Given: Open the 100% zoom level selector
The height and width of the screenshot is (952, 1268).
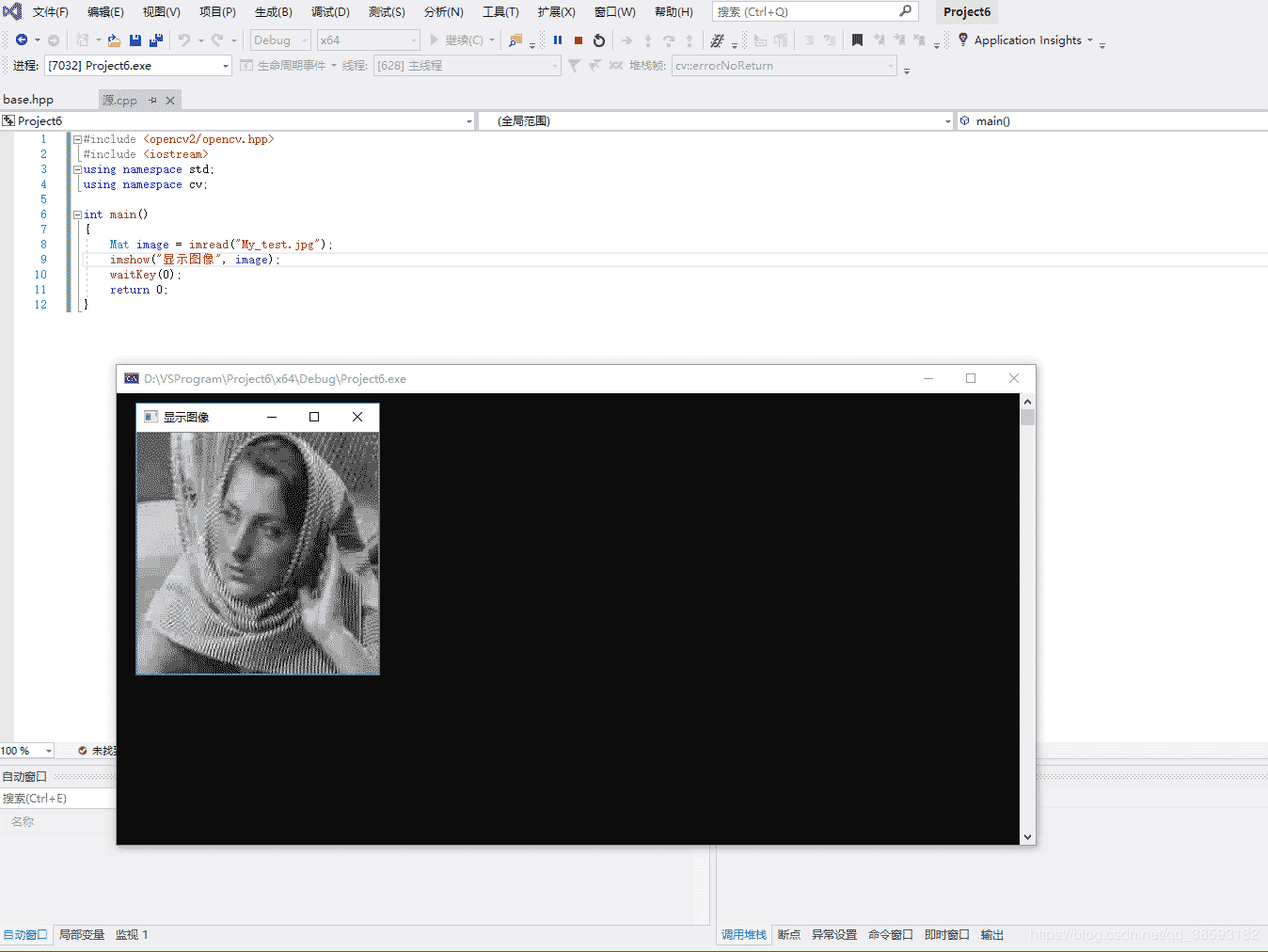Looking at the screenshot, I should coord(26,750).
